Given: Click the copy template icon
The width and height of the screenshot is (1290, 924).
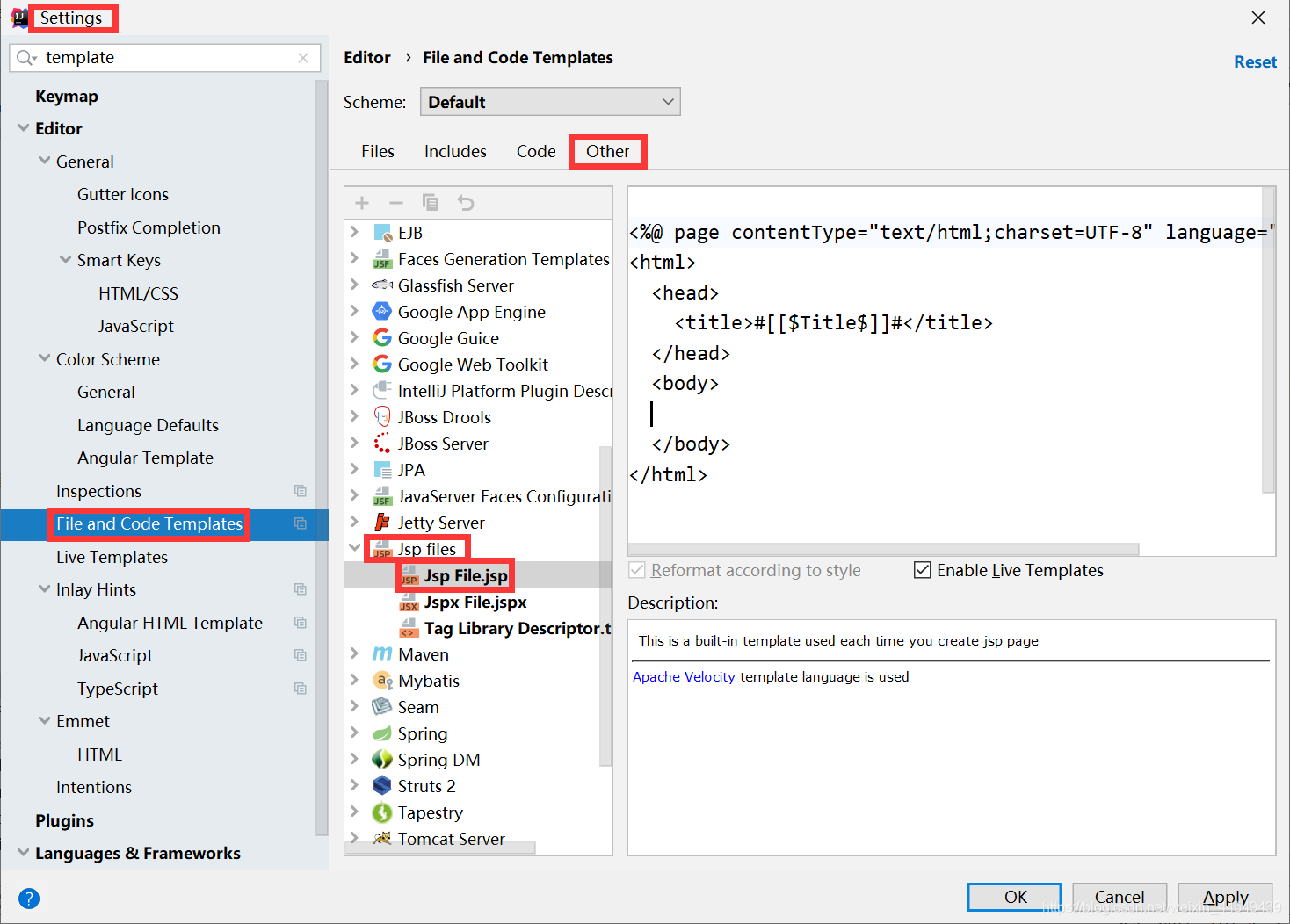Looking at the screenshot, I should [x=431, y=203].
